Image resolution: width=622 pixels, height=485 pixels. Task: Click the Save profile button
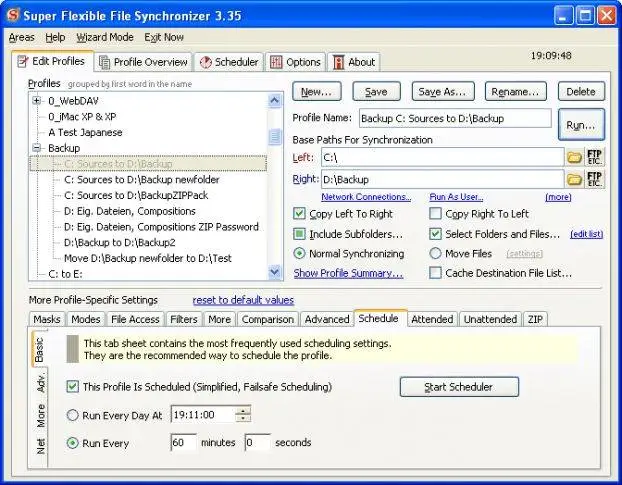(x=376, y=92)
